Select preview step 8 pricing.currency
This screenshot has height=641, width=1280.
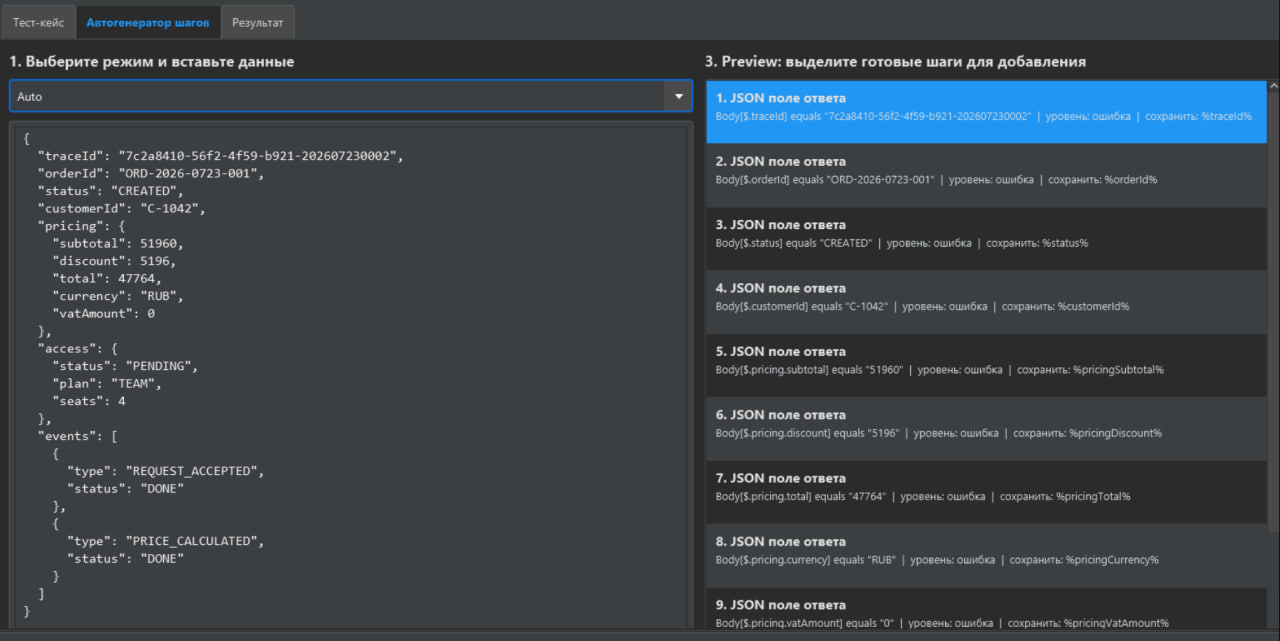click(x=986, y=555)
